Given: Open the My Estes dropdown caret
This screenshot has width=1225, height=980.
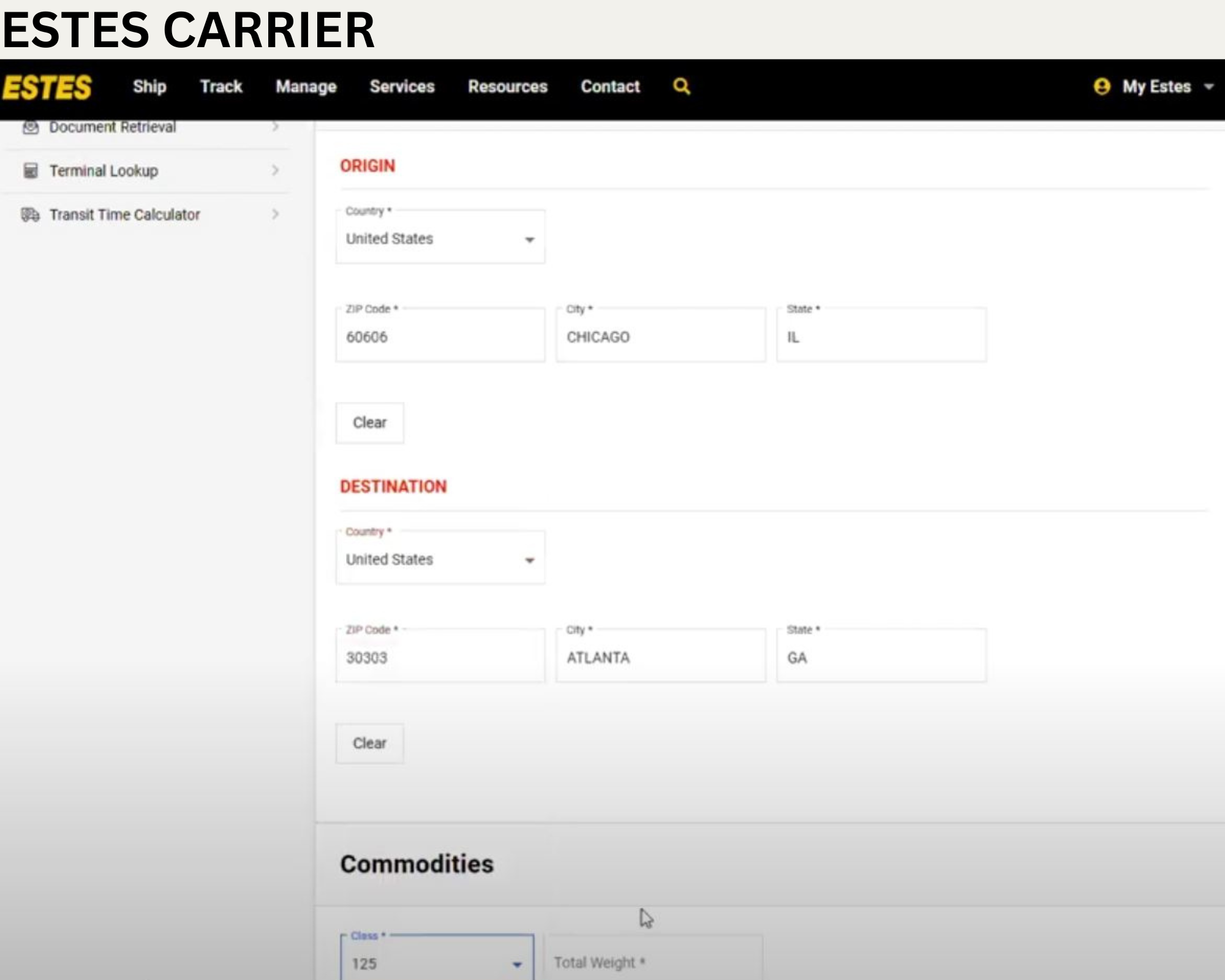Looking at the screenshot, I should coord(1208,87).
